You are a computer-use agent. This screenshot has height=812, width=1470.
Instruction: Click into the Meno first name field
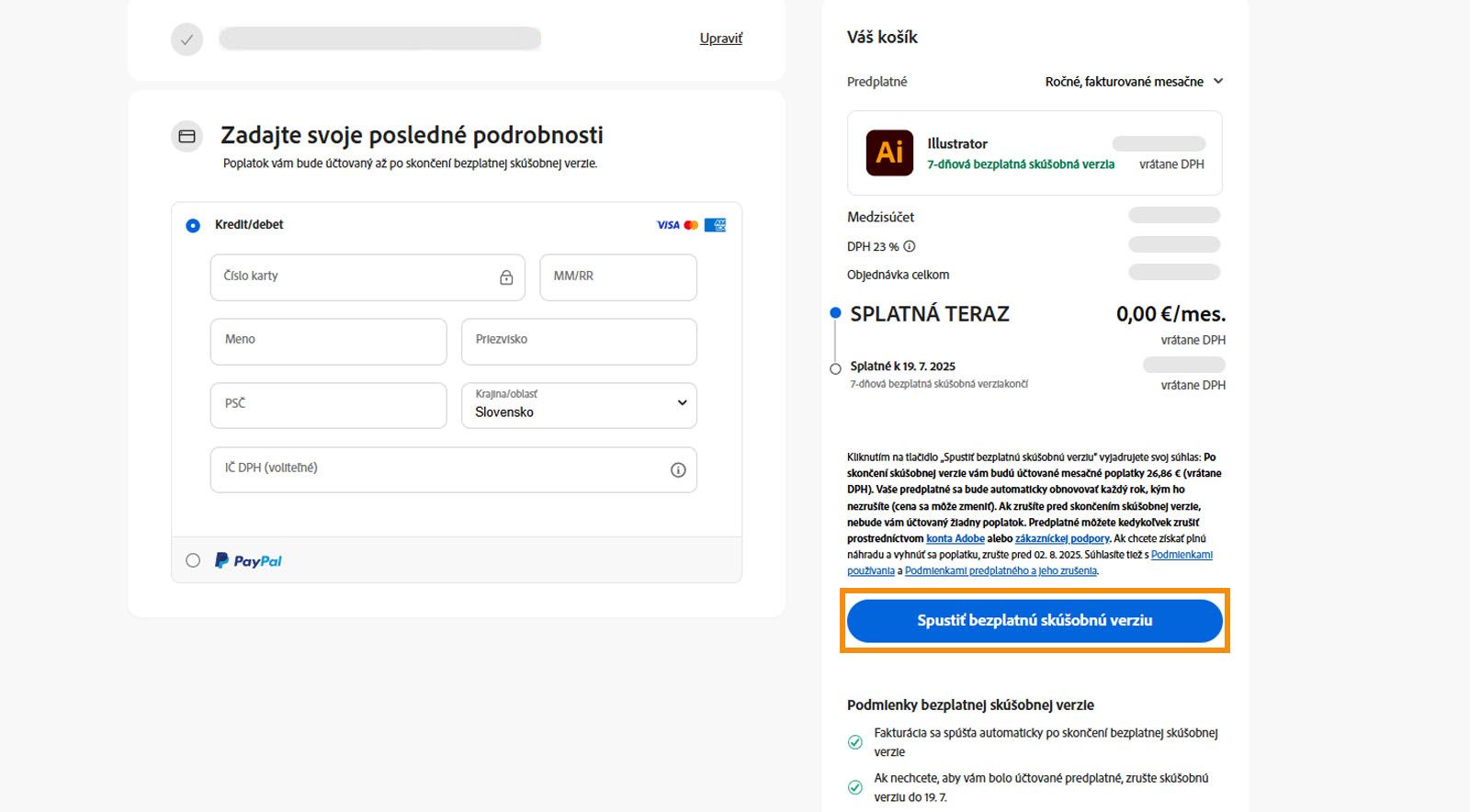point(328,341)
